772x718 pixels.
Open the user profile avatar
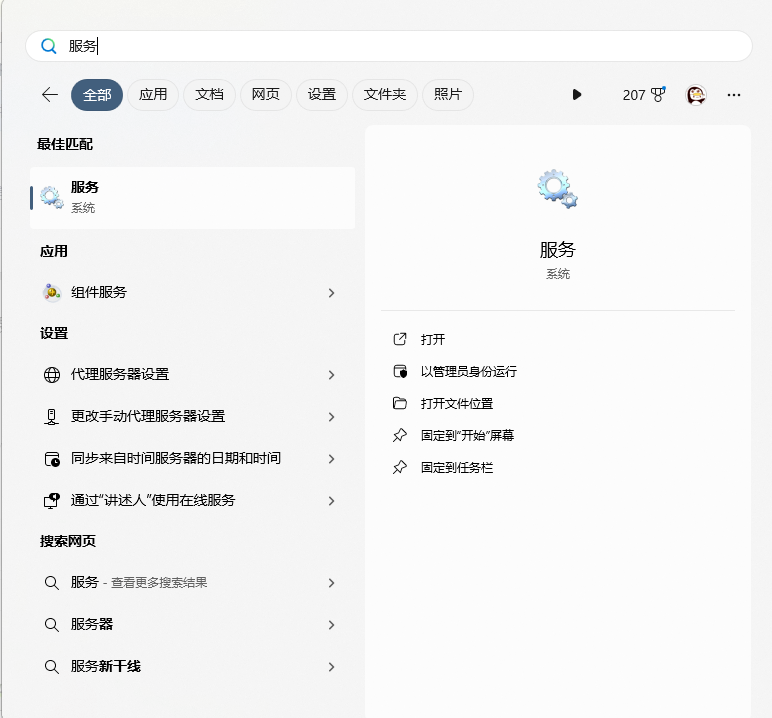[x=696, y=95]
